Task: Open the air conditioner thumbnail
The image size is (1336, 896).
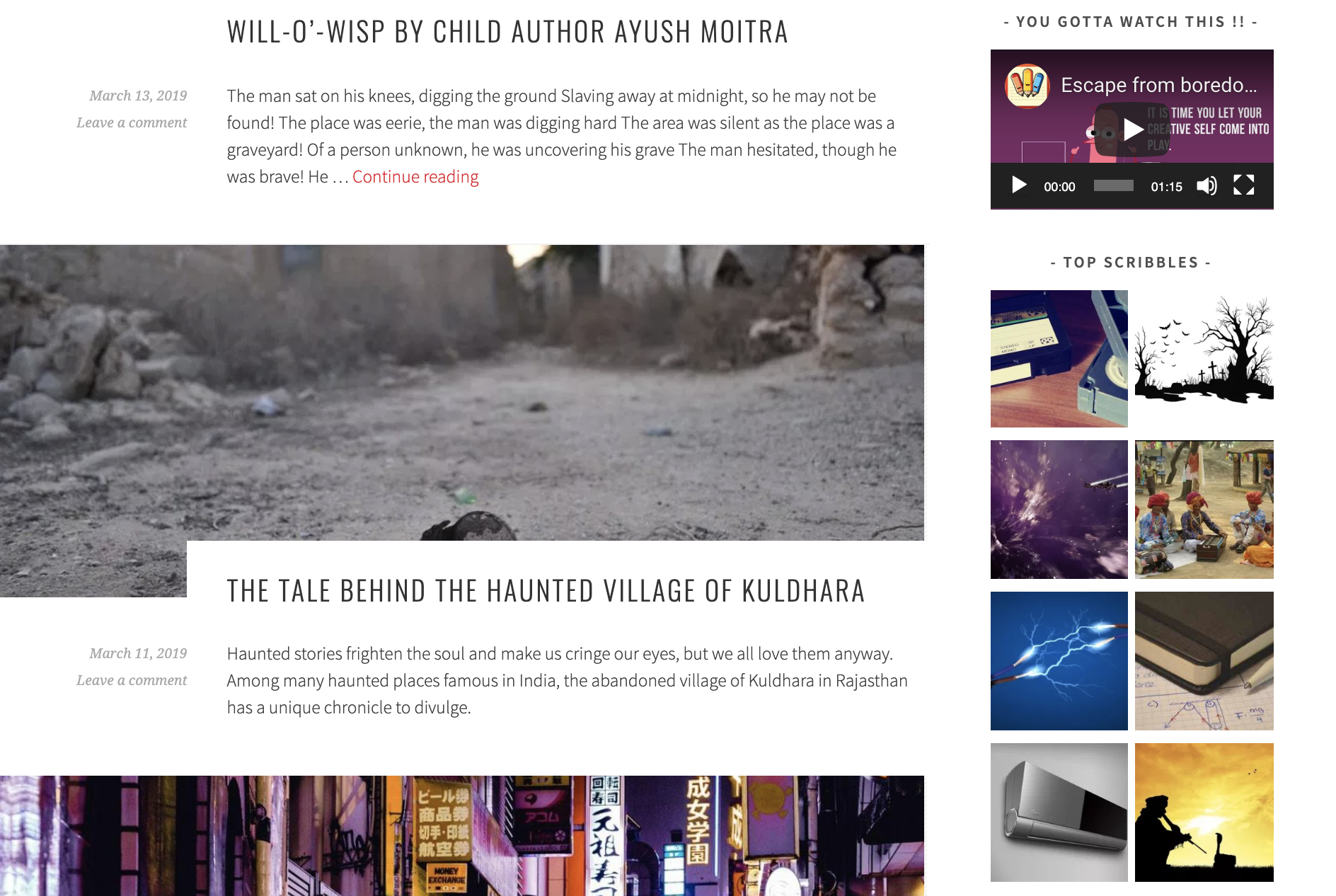Action: [1059, 812]
